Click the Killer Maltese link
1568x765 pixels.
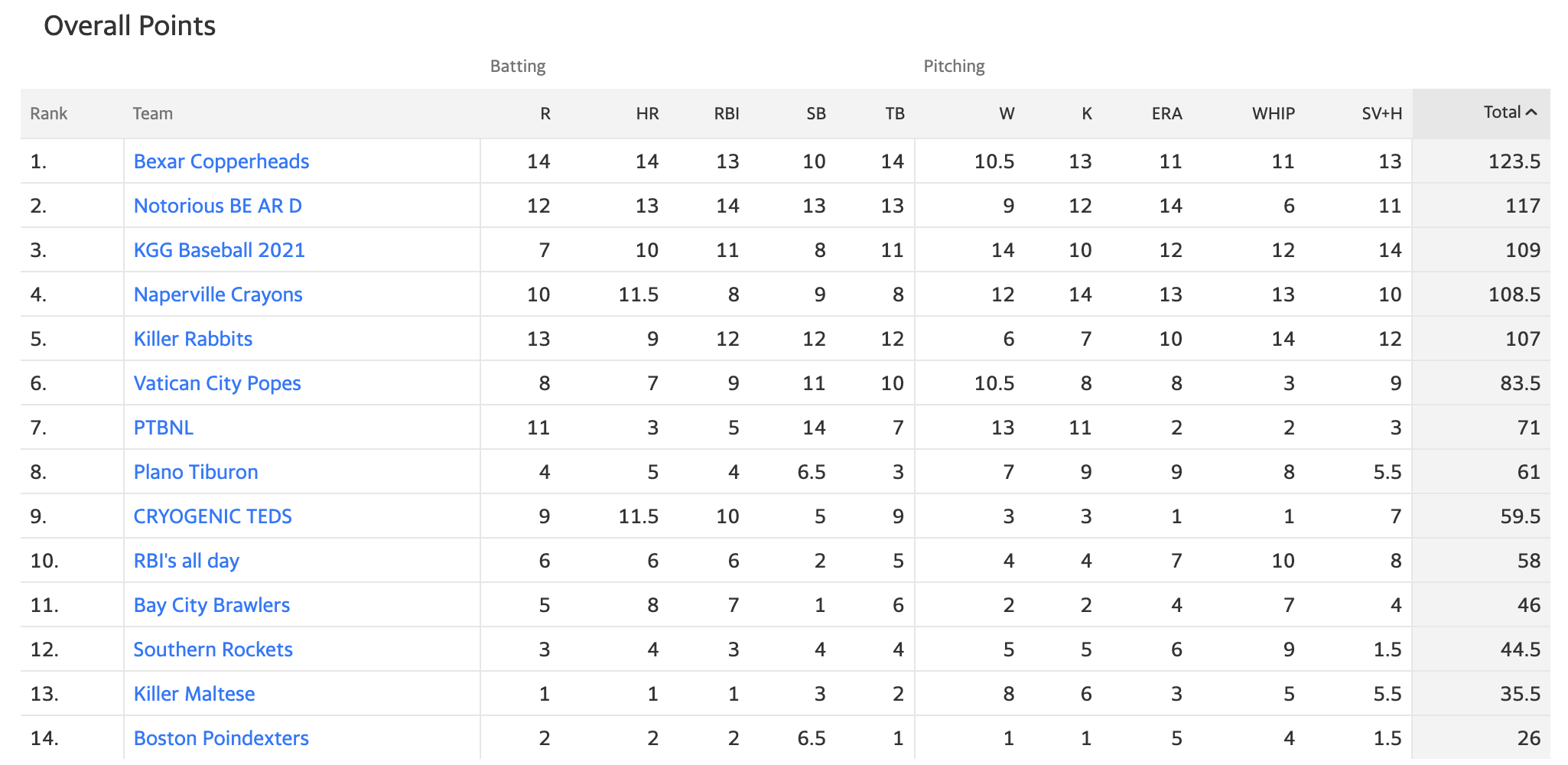(194, 694)
